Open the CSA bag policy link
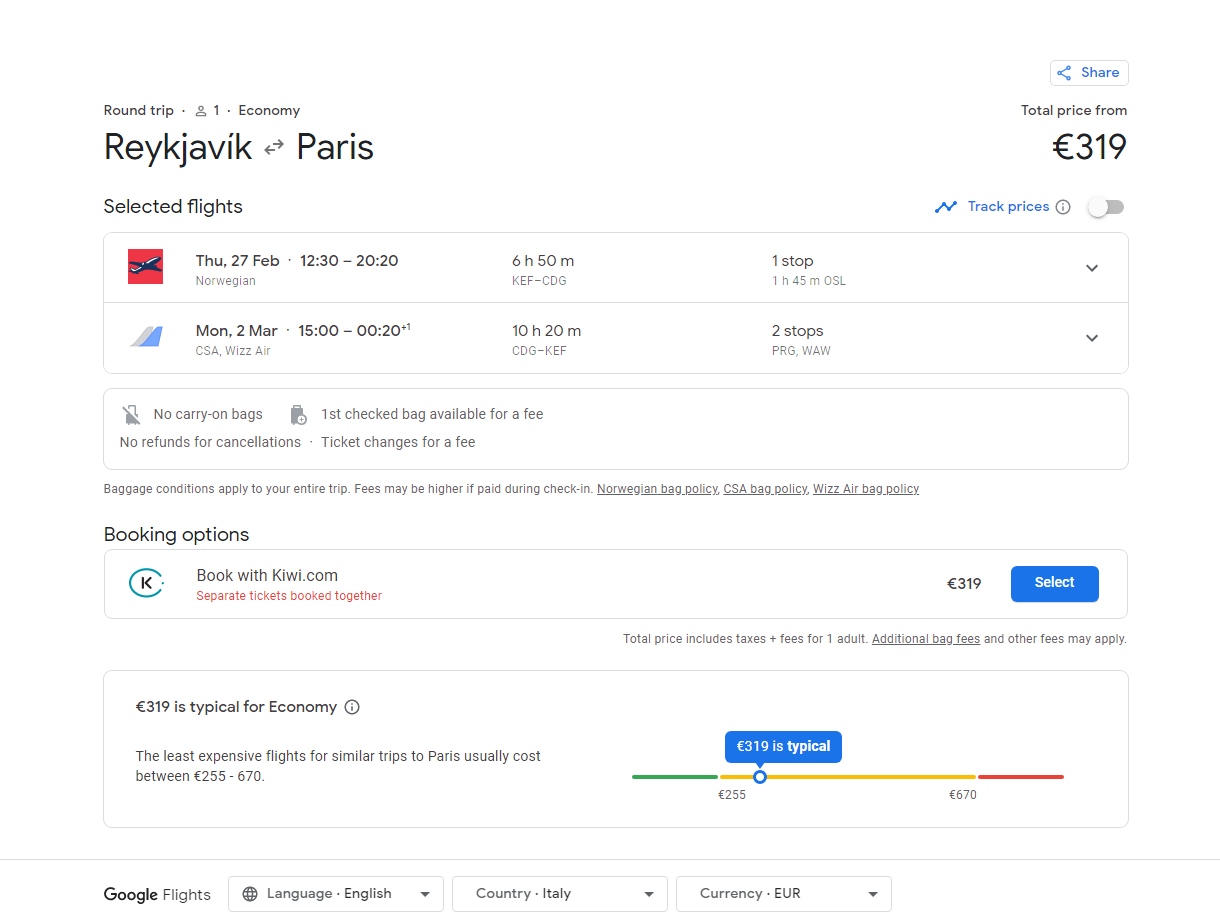This screenshot has width=1220, height=922. pos(765,489)
